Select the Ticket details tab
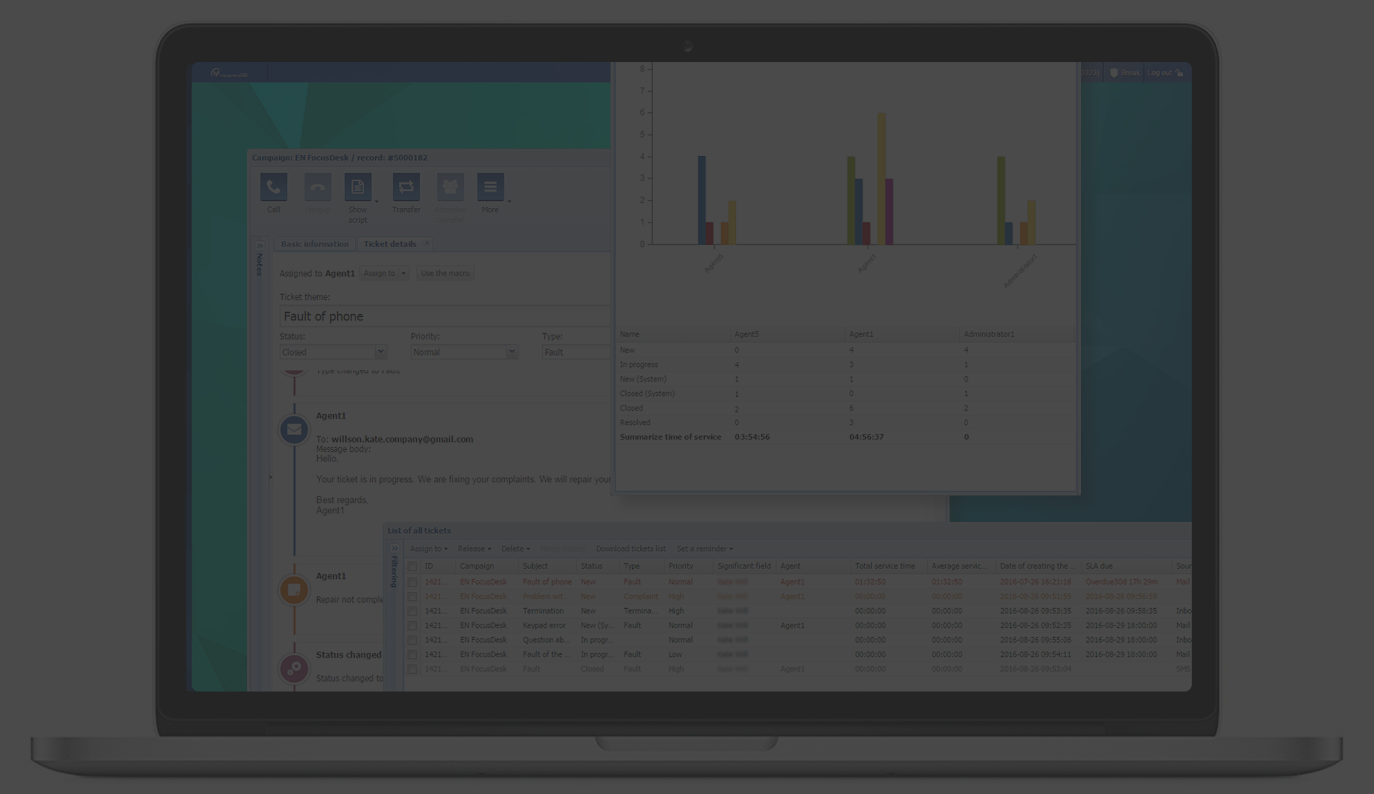 [390, 244]
